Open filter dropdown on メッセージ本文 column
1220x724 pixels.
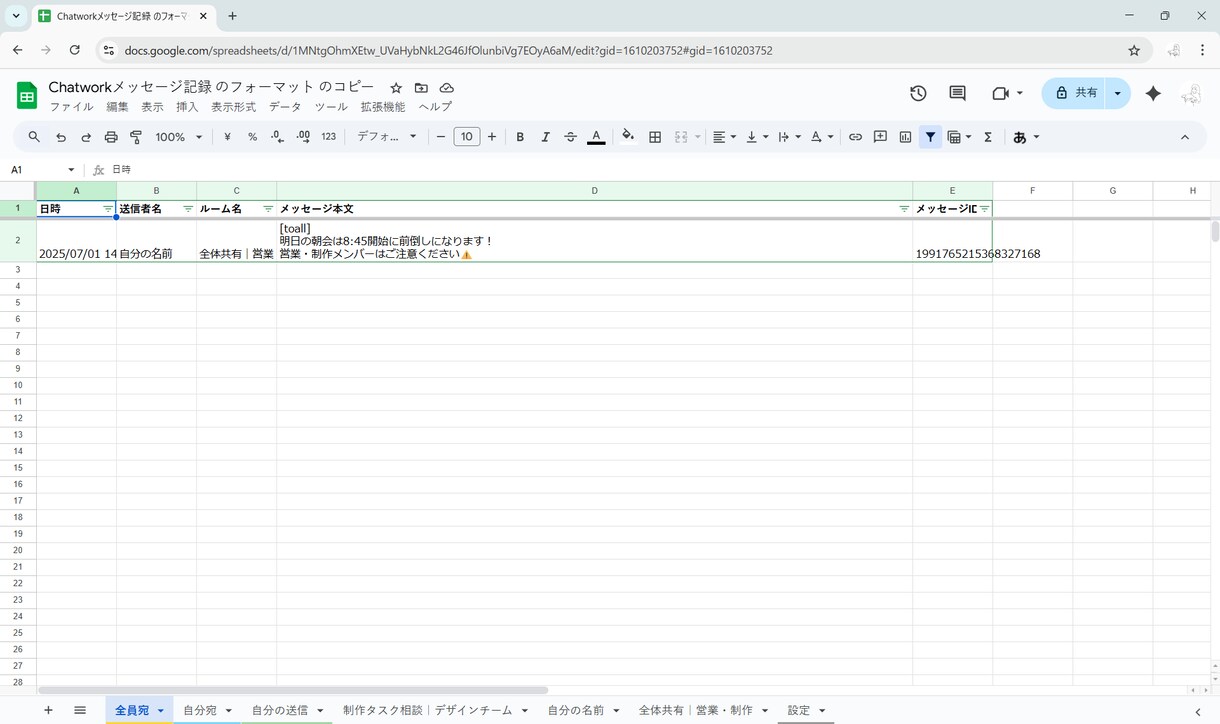[904, 209]
